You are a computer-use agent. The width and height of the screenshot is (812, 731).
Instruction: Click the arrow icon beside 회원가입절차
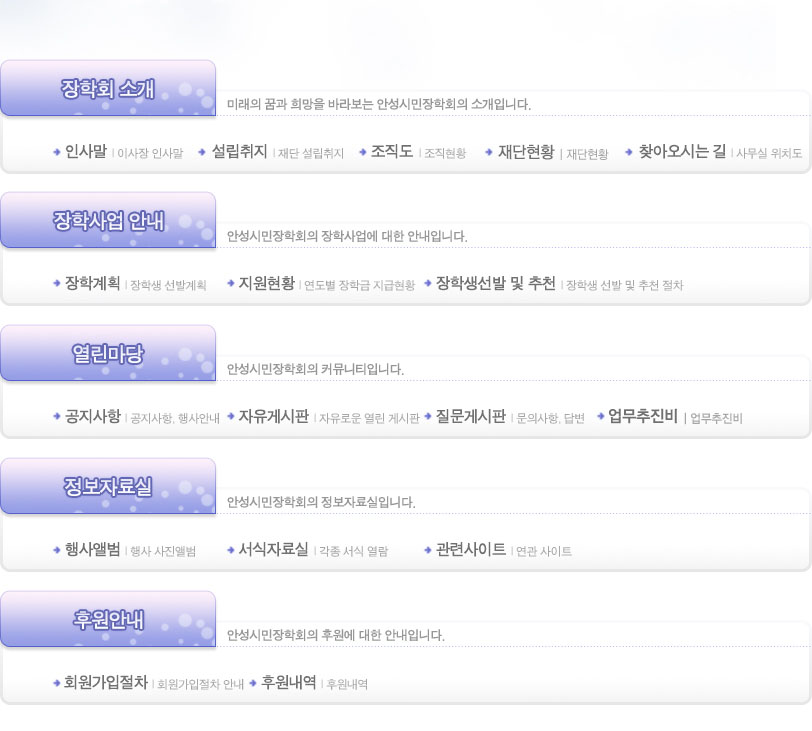pyautogui.click(x=57, y=683)
